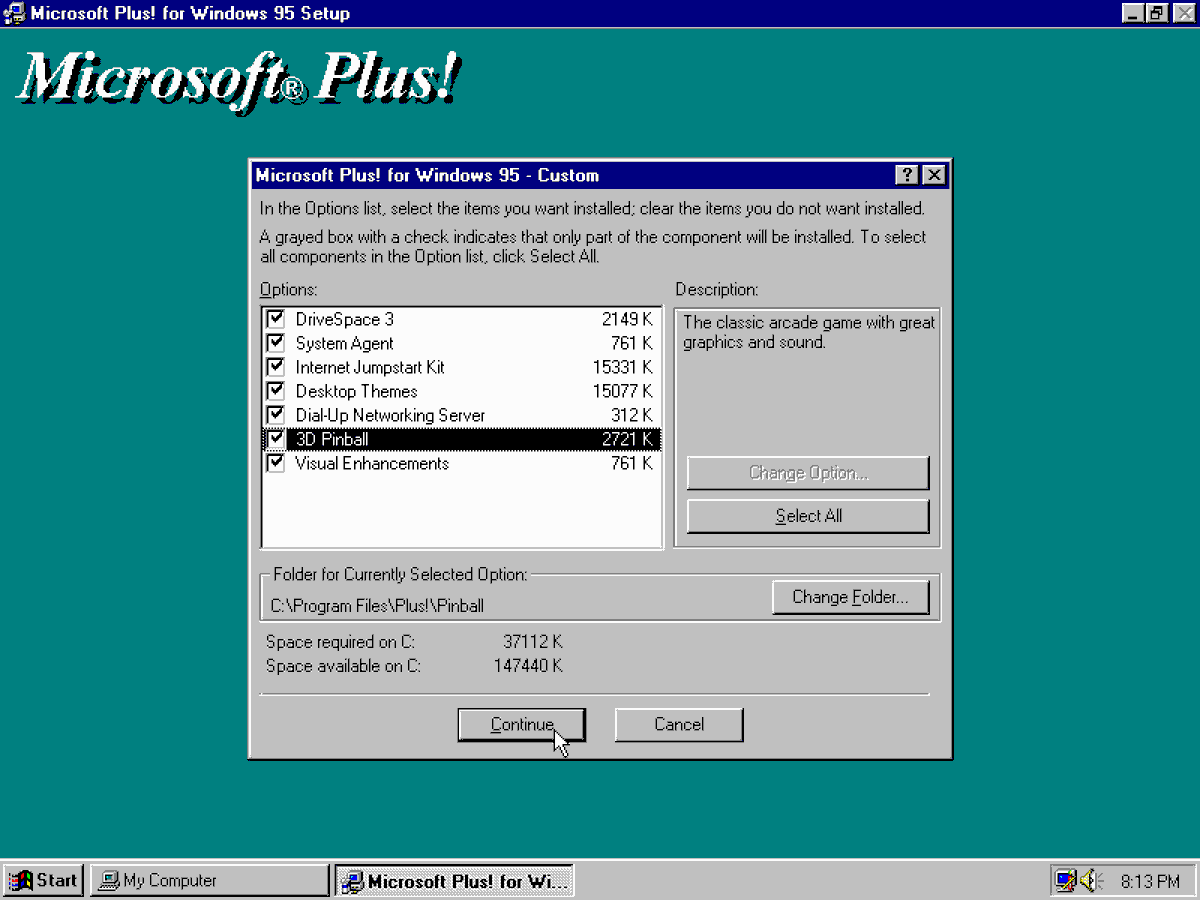Toggle the Visual Enhancements checkbox
Image resolution: width=1200 pixels, height=900 pixels.
276,463
